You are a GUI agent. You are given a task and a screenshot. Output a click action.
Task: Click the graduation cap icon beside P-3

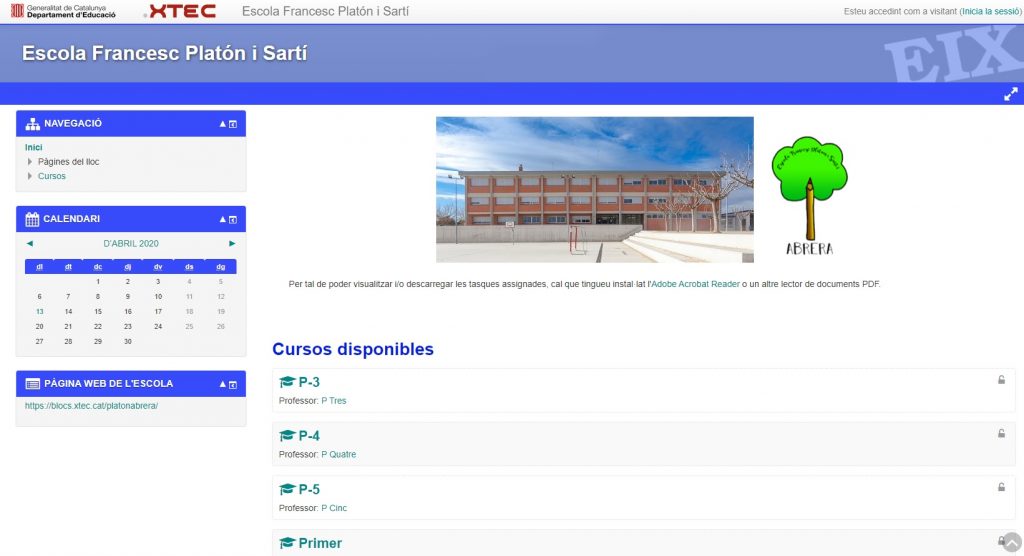(x=287, y=382)
